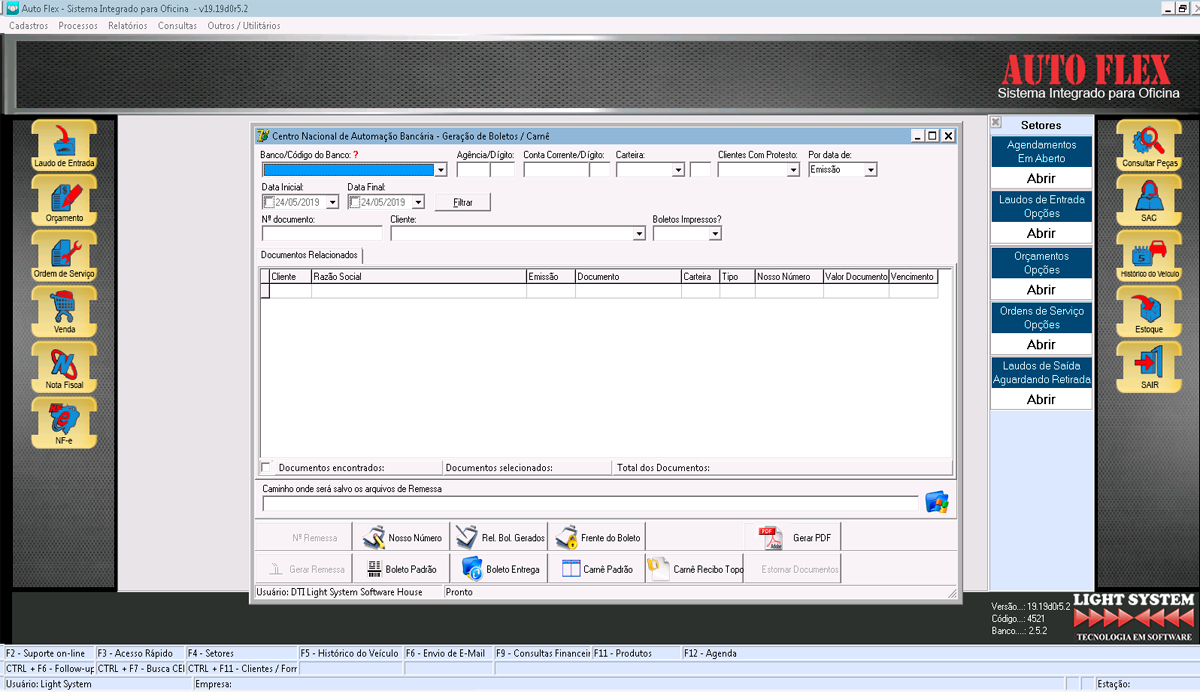1200x692 pixels.
Task: Click the SAIR exit icon
Action: coord(1150,367)
